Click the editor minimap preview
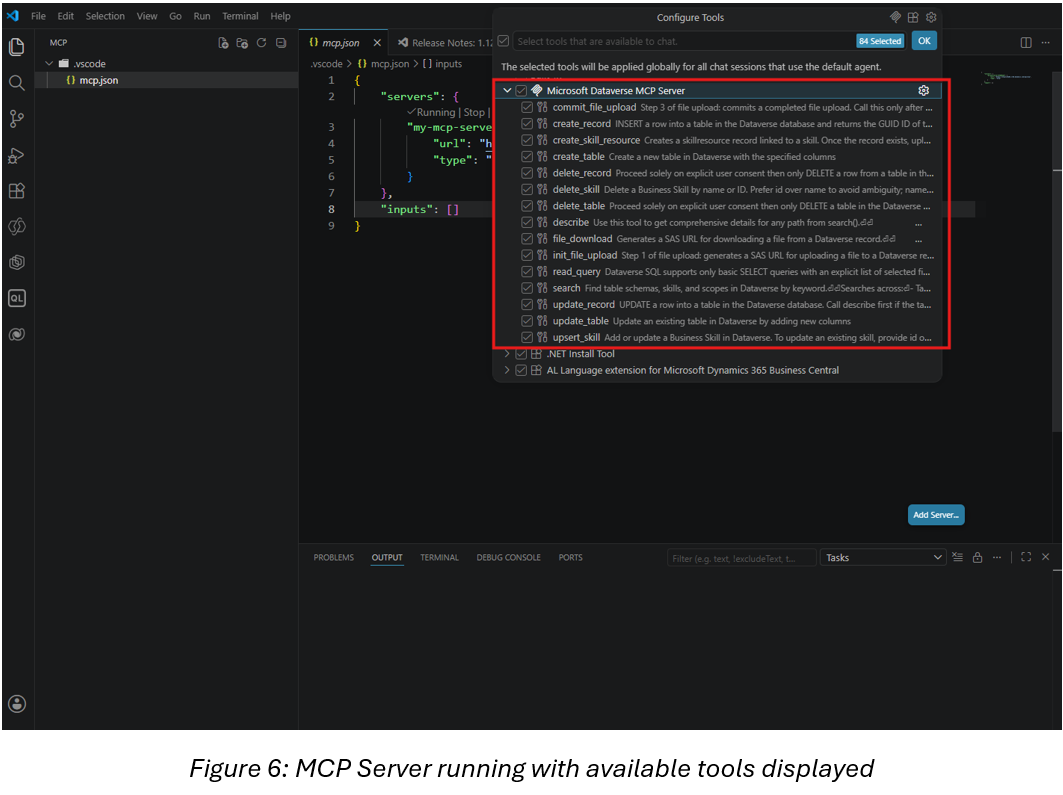The height and width of the screenshot is (795, 1063). pos(1008,77)
